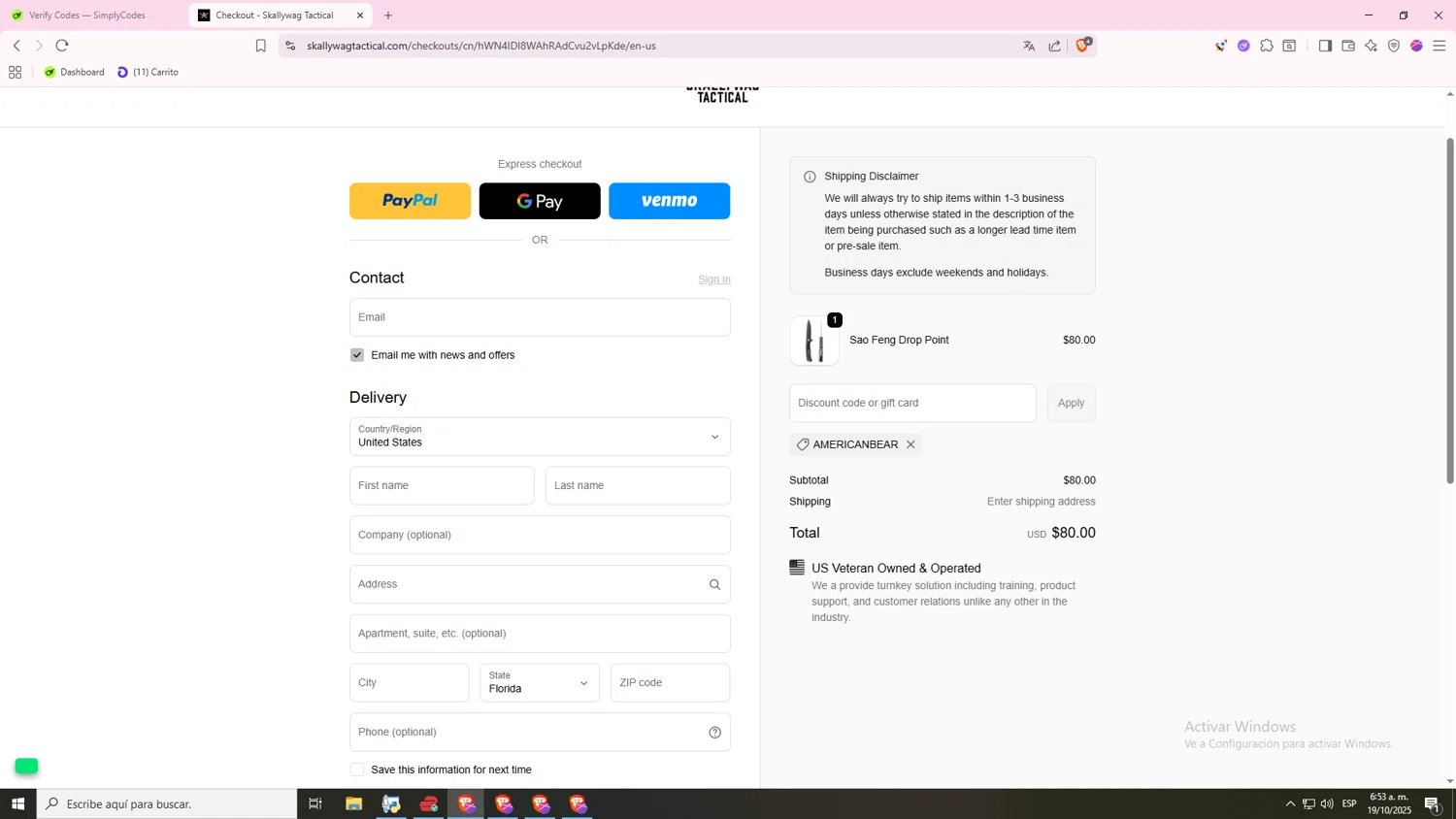Open the translate page icon
The height and width of the screenshot is (819, 1456).
(x=1029, y=46)
